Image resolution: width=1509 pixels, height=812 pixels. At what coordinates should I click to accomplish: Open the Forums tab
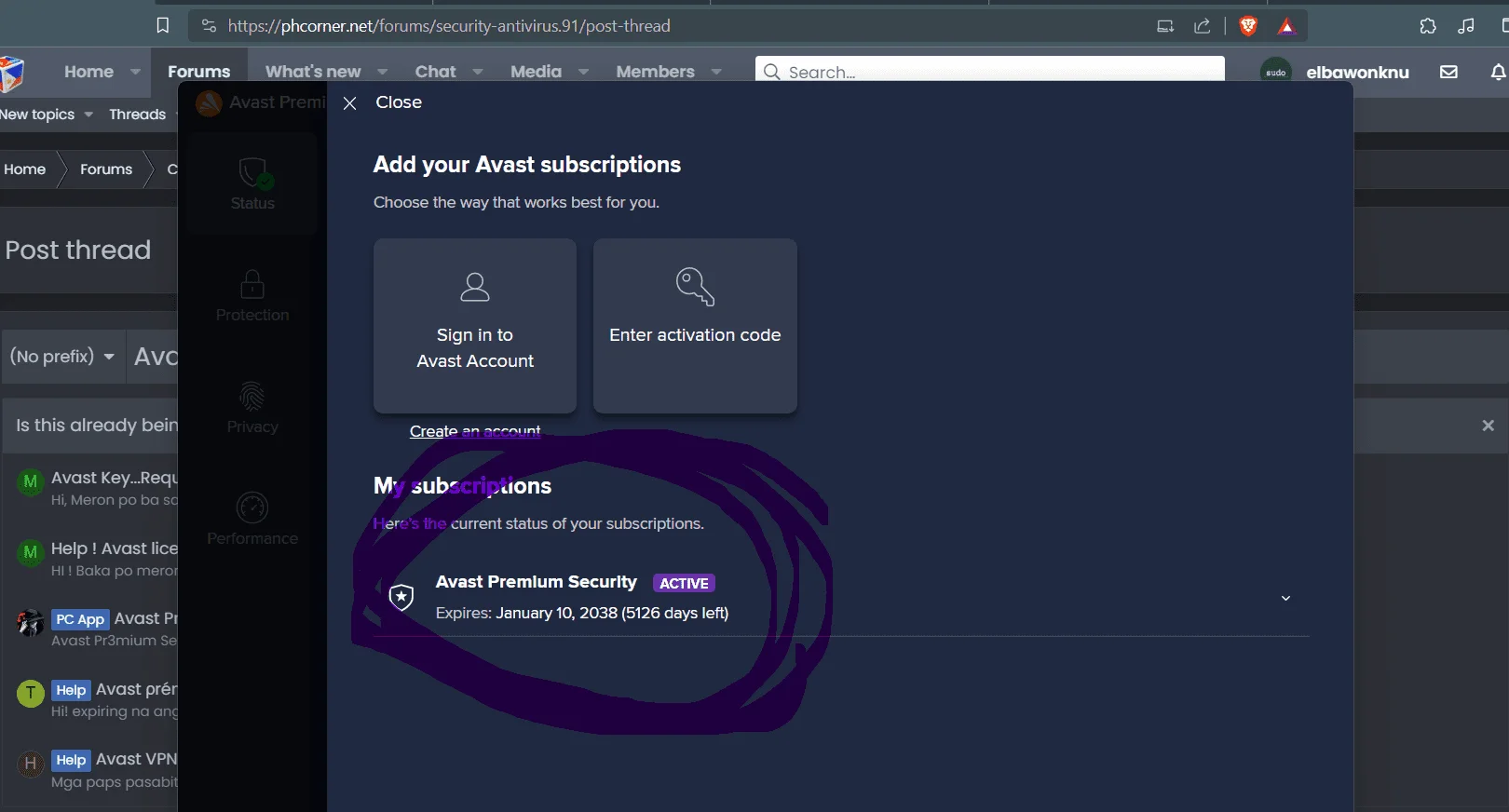[x=198, y=72]
